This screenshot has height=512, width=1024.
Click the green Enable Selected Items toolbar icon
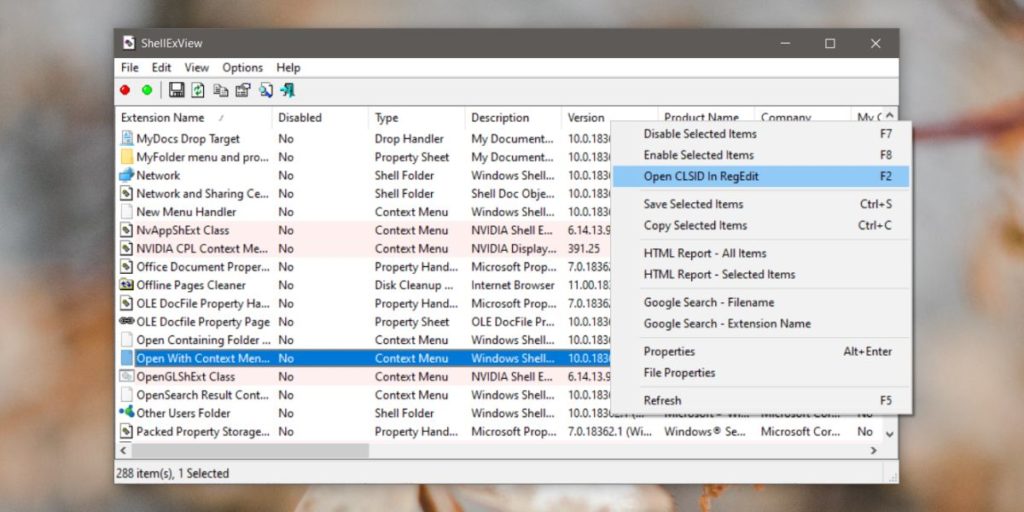147,90
